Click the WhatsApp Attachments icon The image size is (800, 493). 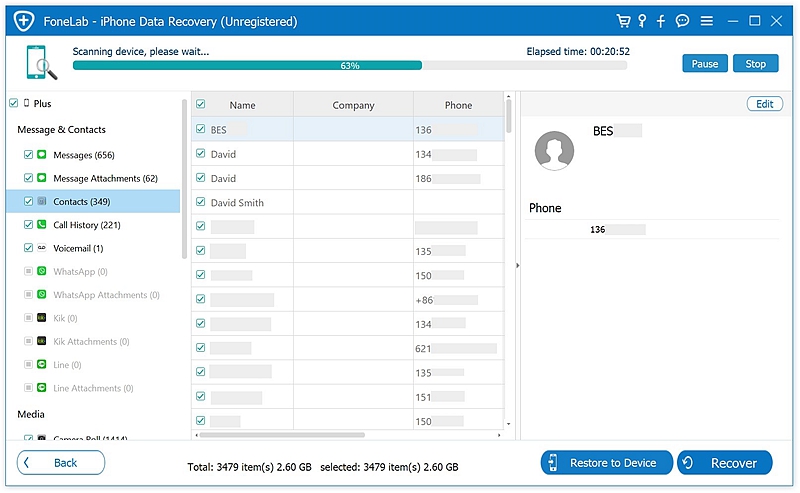[42, 294]
